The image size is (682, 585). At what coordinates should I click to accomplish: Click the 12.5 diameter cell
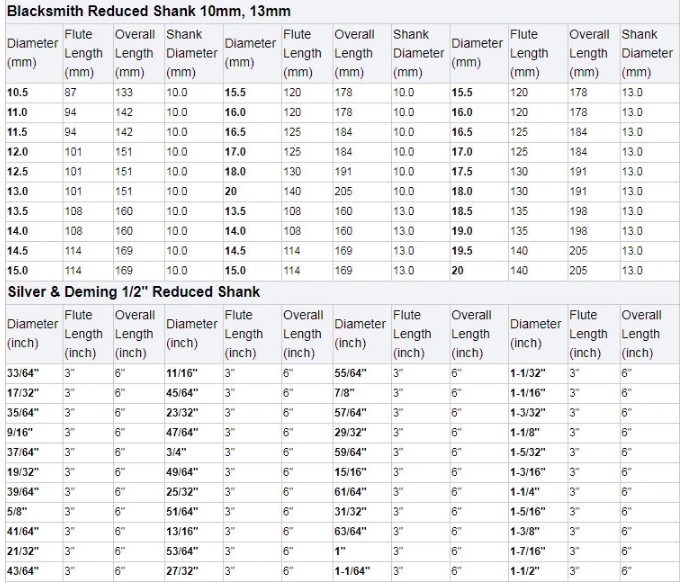click(x=18, y=171)
